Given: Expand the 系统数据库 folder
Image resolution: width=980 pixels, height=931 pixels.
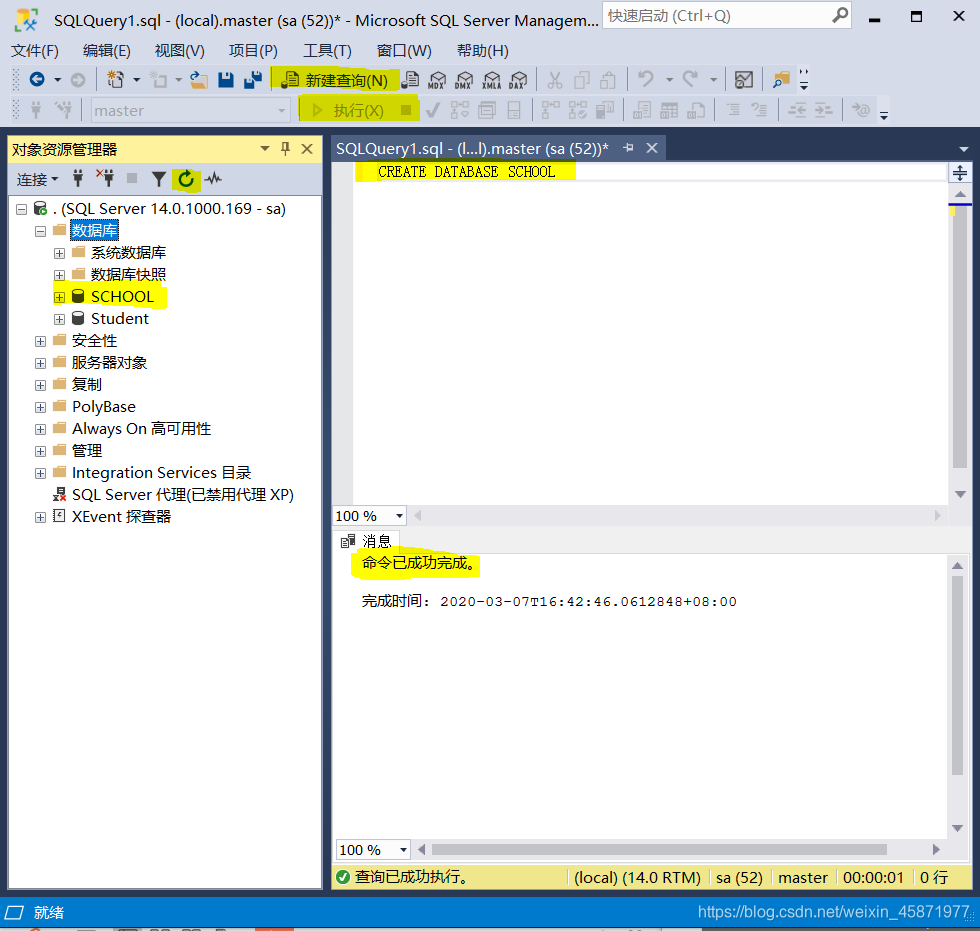Looking at the screenshot, I should coord(59,253).
